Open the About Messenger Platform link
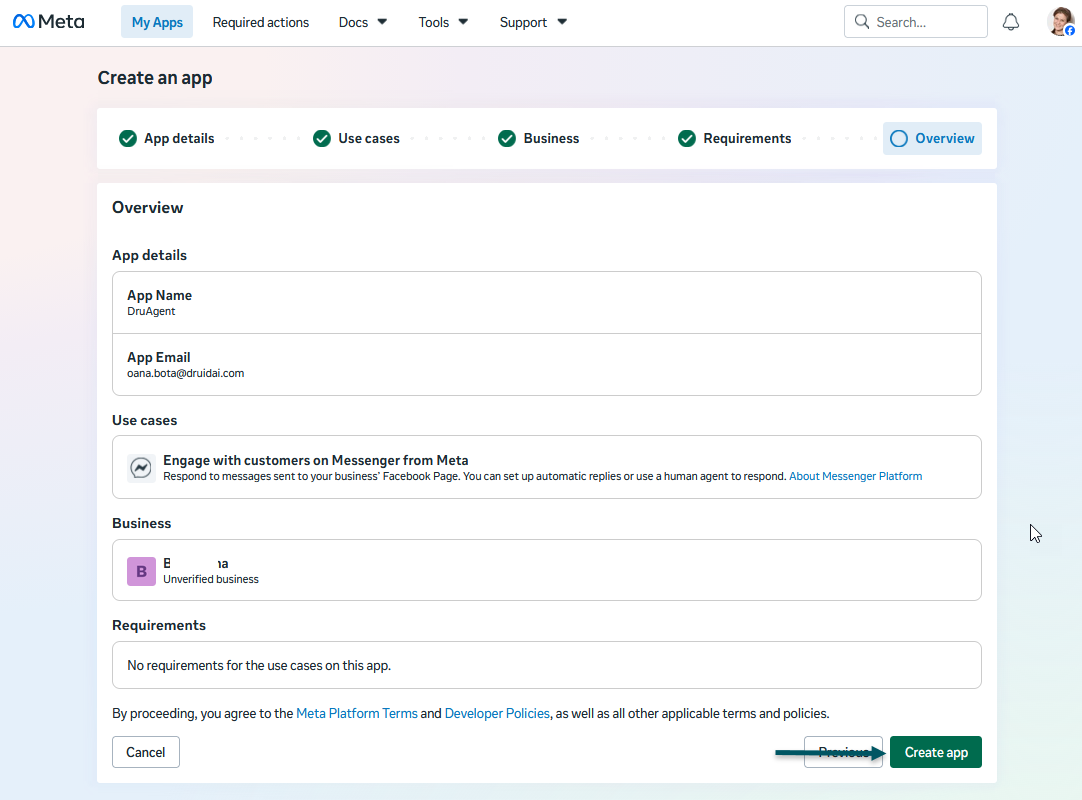This screenshot has height=800, width=1082. click(x=856, y=476)
